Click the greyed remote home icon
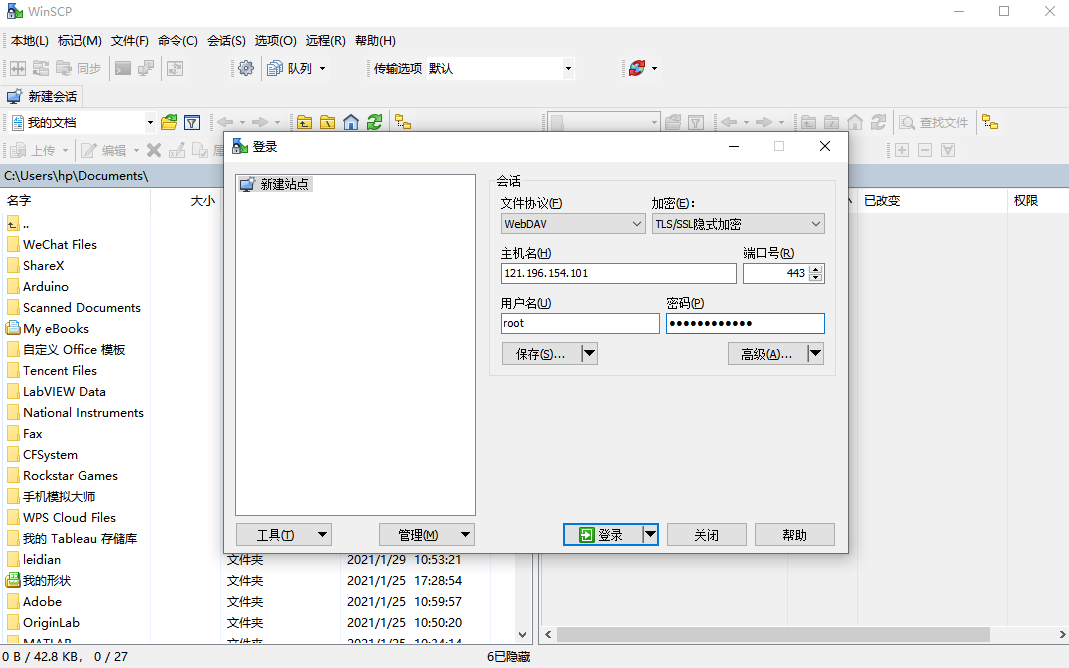Viewport: 1069px width, 668px height. point(855,123)
